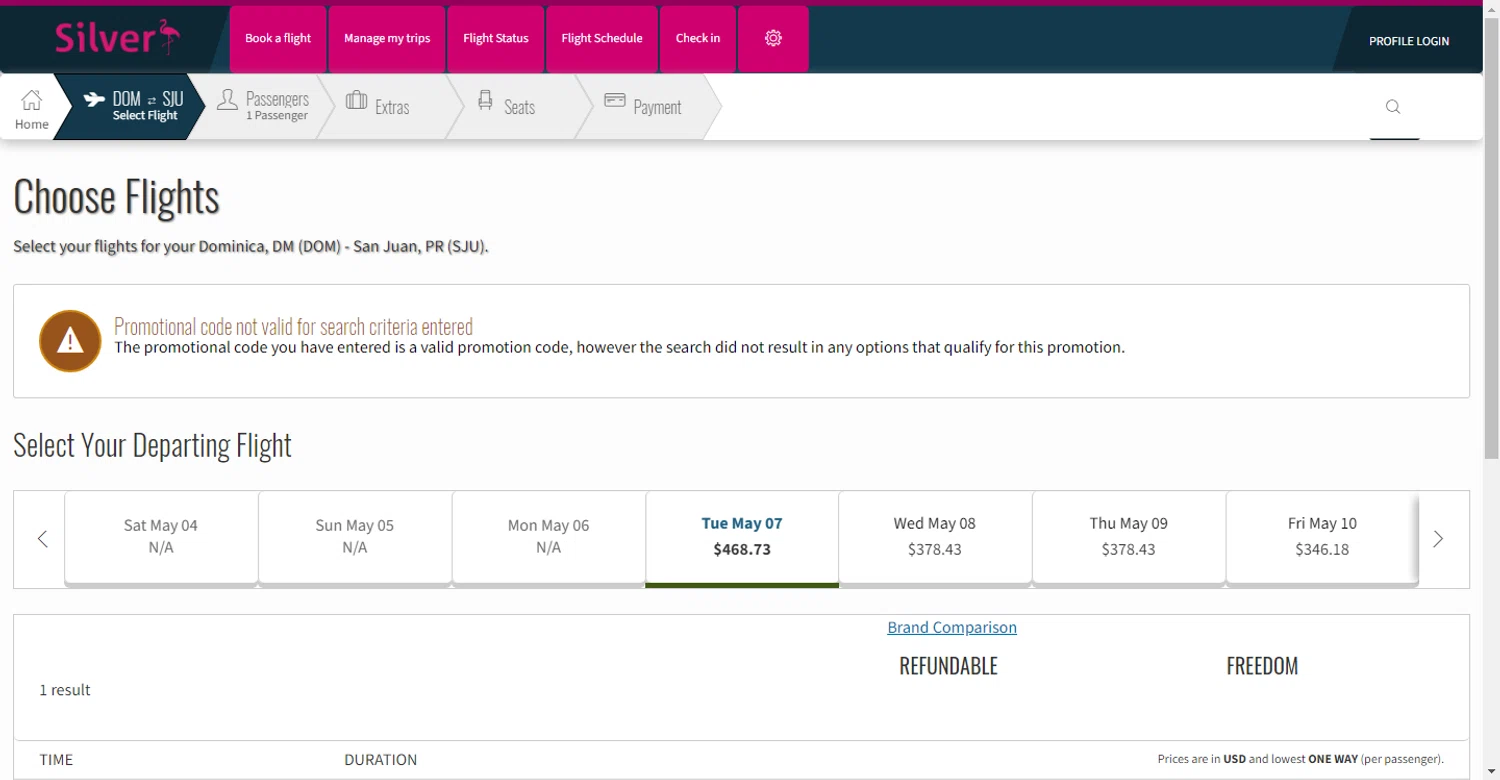Viewport: 1500px width, 780px height.
Task: Click the TIME column header
Action: point(56,759)
